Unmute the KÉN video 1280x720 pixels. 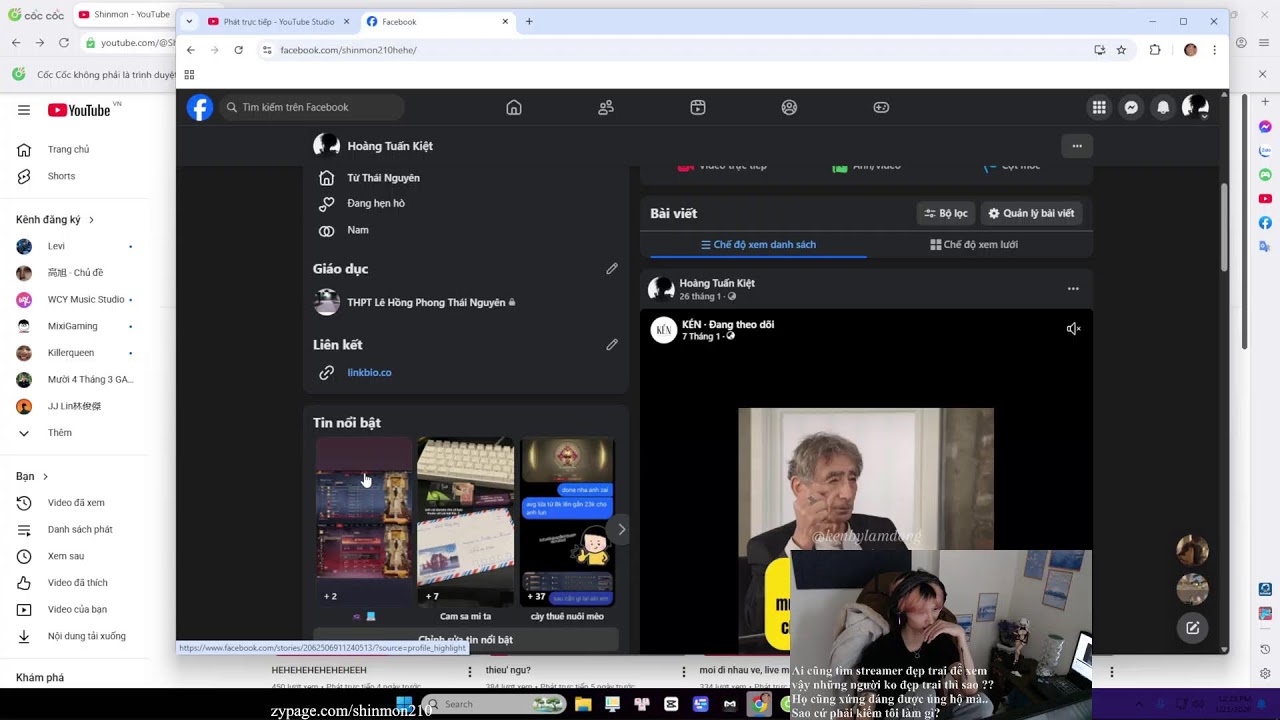[x=1073, y=329]
